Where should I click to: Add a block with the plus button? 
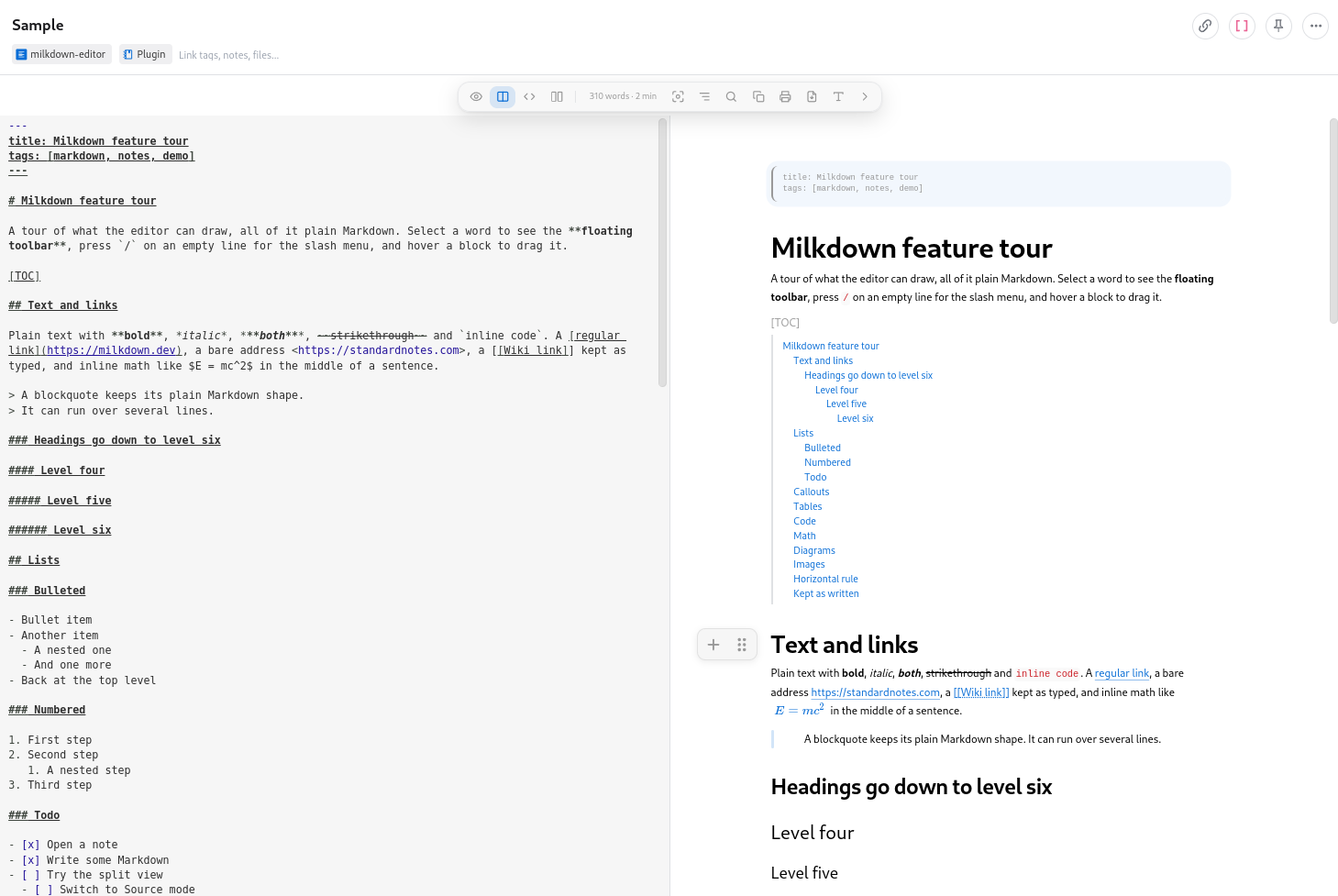coord(713,645)
